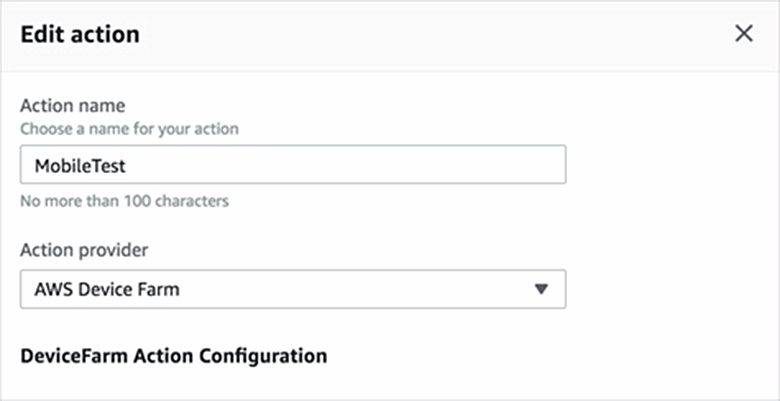This screenshot has width=780, height=401.
Task: Dismiss the dialog with the X icon
Action: tap(744, 34)
